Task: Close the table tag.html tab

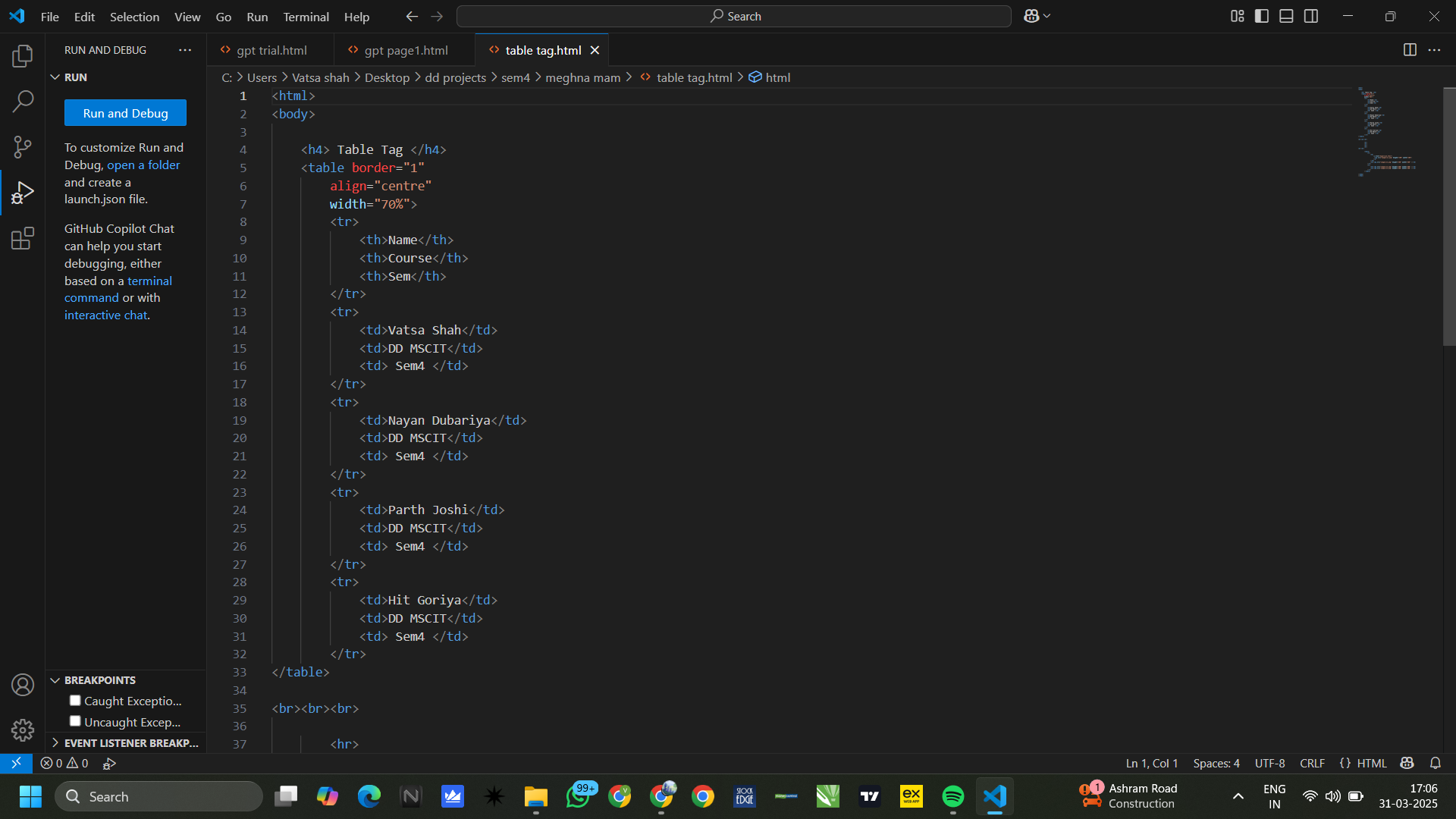Action: click(595, 50)
